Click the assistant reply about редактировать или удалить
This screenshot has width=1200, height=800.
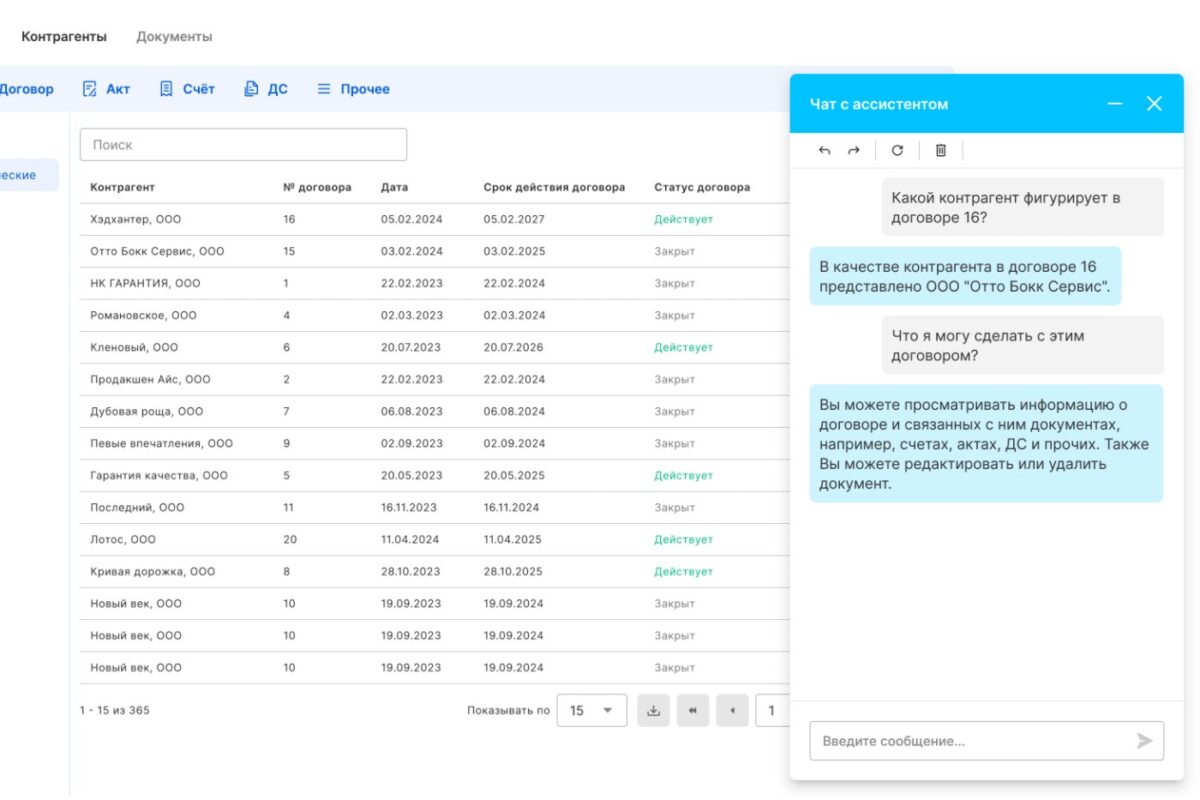pos(986,444)
